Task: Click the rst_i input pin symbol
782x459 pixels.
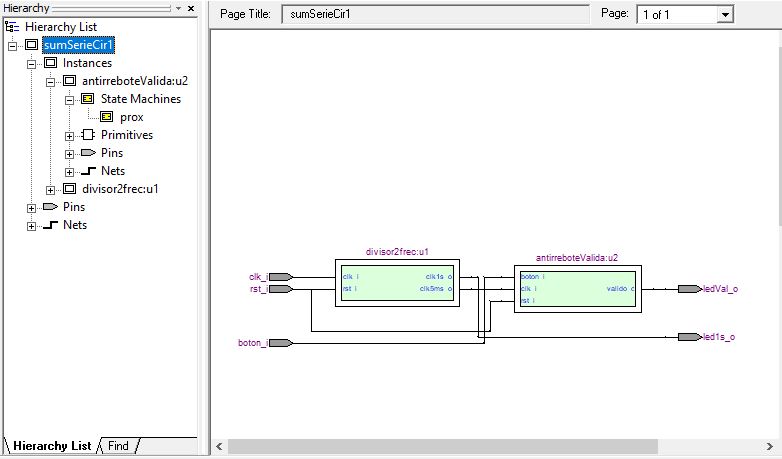Action: pyautogui.click(x=281, y=289)
